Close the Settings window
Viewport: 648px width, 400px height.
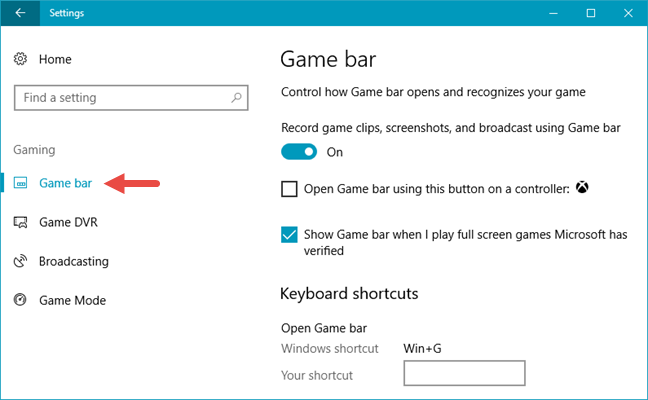[628, 13]
